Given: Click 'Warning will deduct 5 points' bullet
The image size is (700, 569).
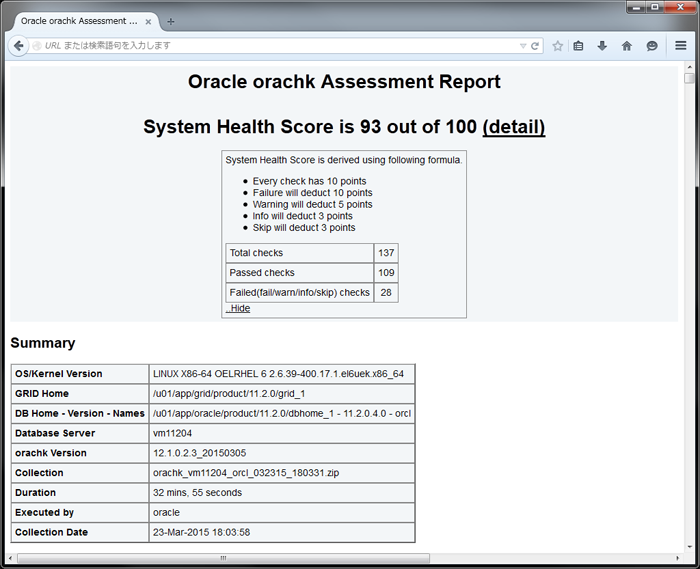Looking at the screenshot, I should pos(312,204).
